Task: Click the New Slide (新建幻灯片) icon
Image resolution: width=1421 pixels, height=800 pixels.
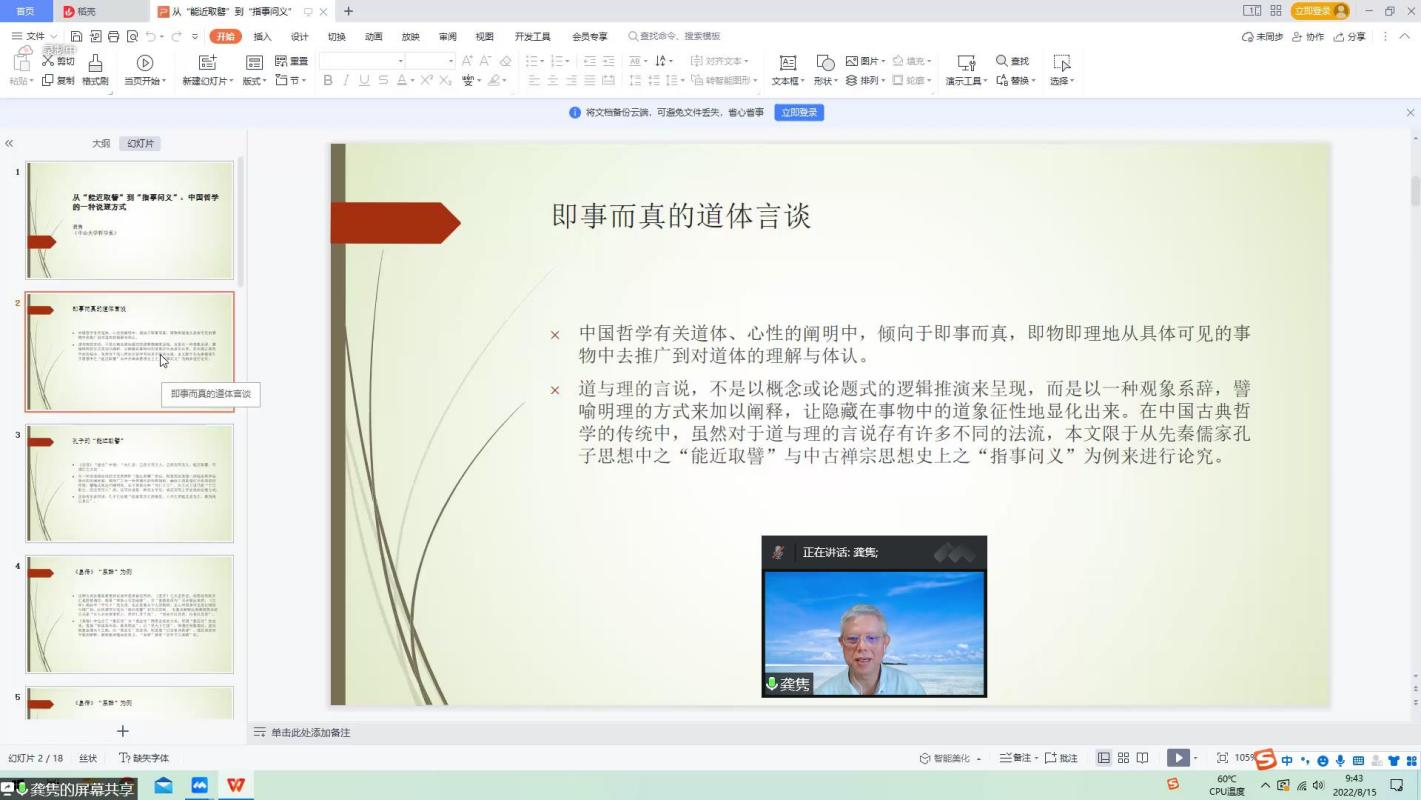Action: [x=207, y=63]
